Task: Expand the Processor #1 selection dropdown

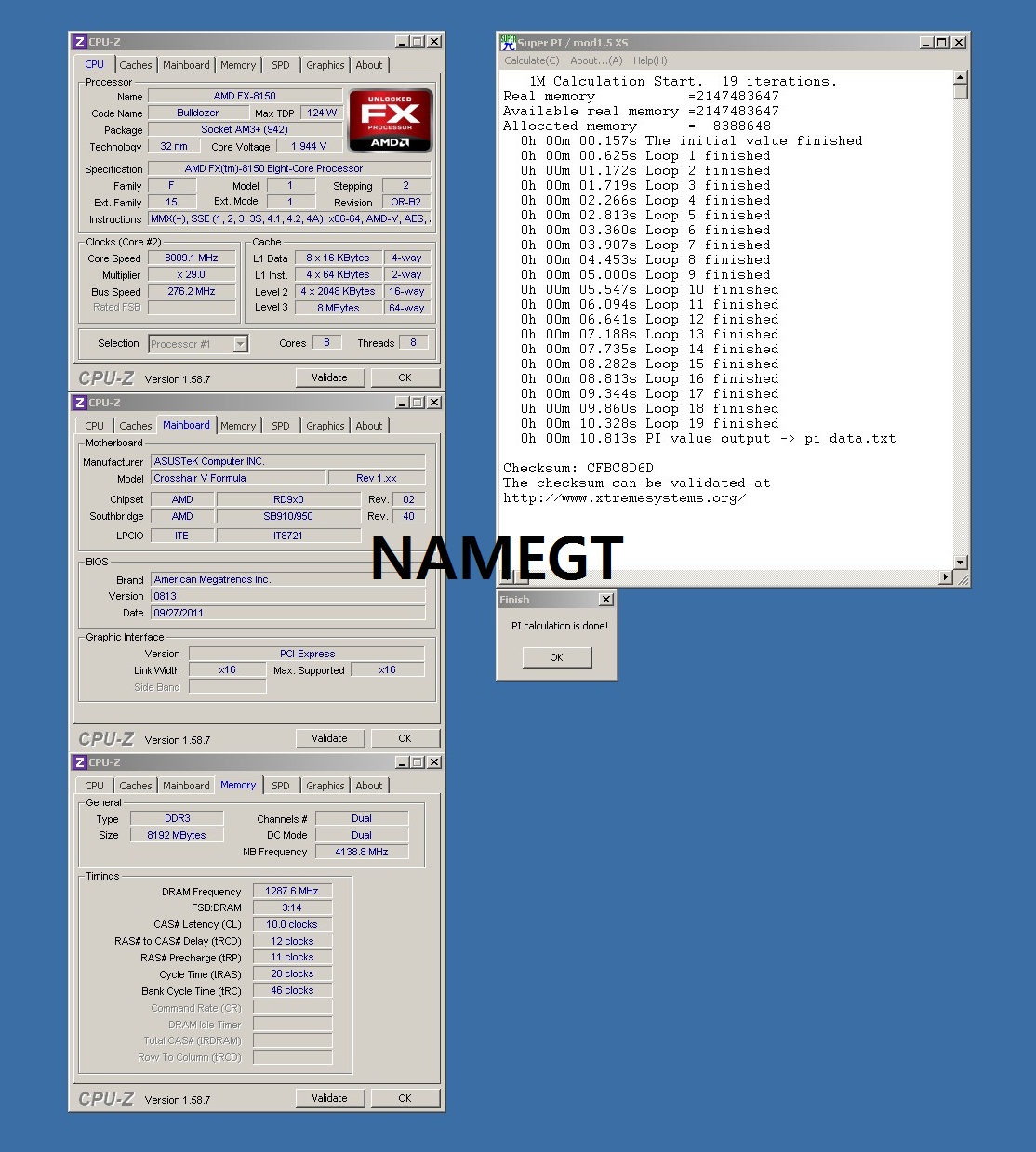Action: point(241,344)
